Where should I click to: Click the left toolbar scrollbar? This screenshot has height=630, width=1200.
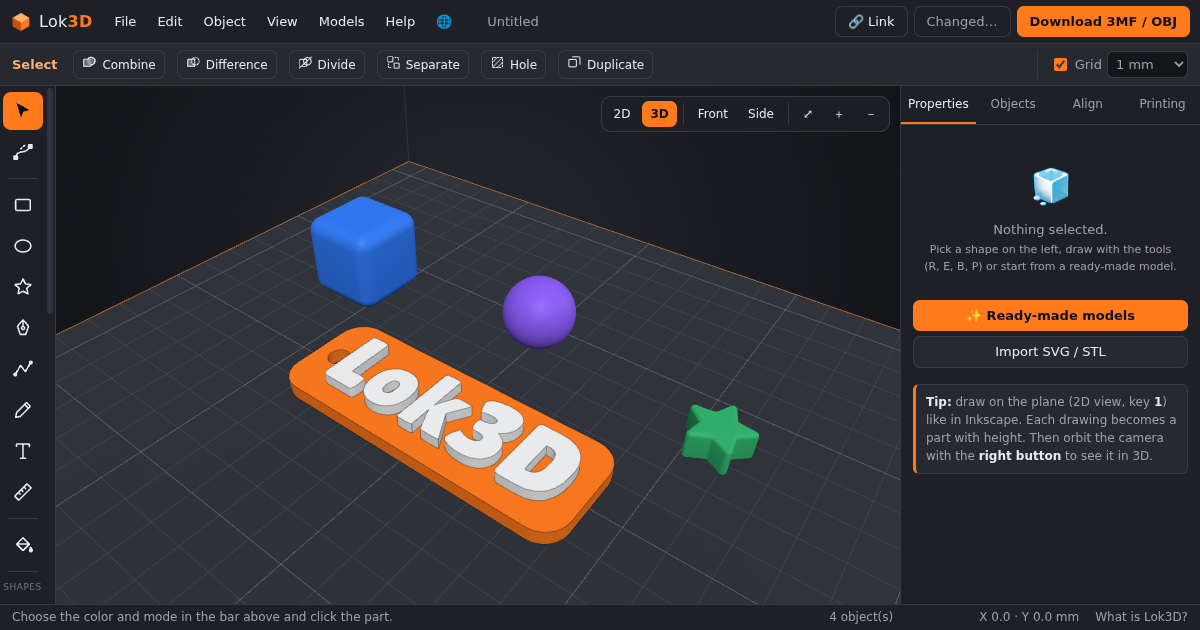point(50,201)
